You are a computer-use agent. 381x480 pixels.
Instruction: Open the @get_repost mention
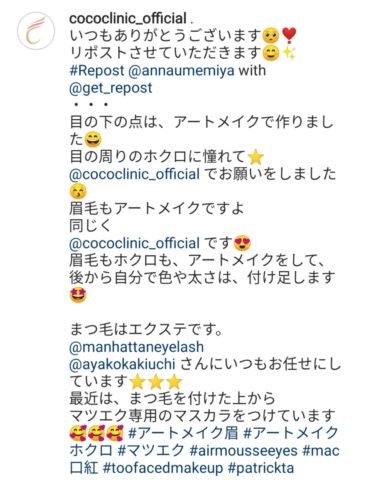(111, 88)
